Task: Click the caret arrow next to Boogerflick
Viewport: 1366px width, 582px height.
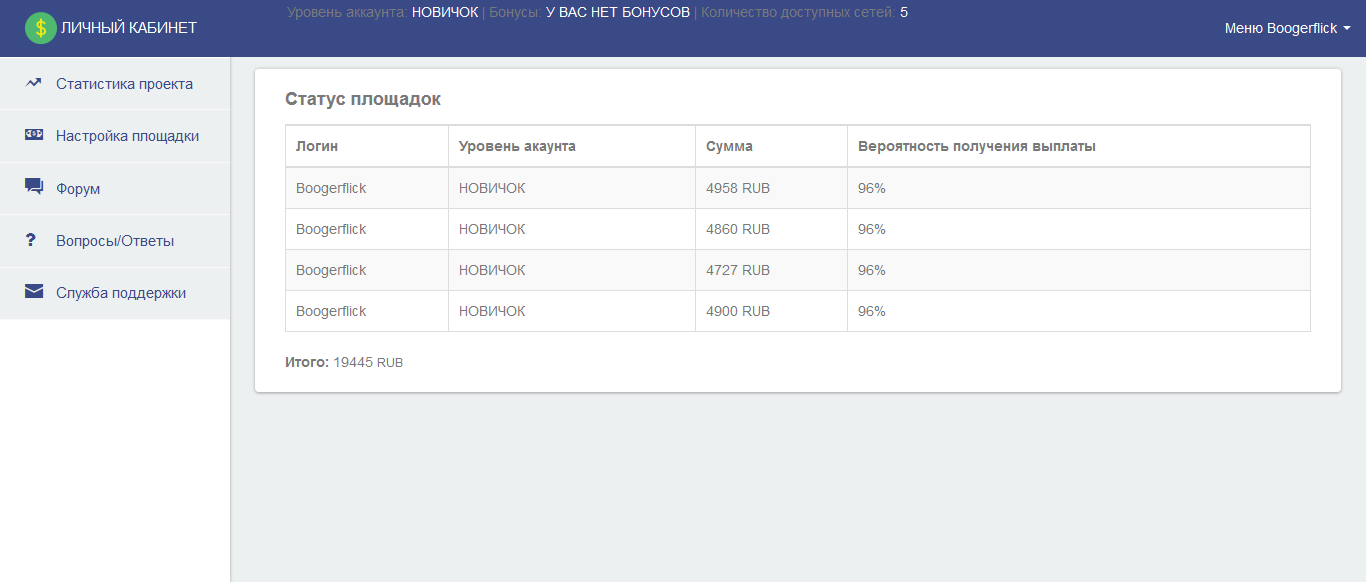Action: [1347, 29]
